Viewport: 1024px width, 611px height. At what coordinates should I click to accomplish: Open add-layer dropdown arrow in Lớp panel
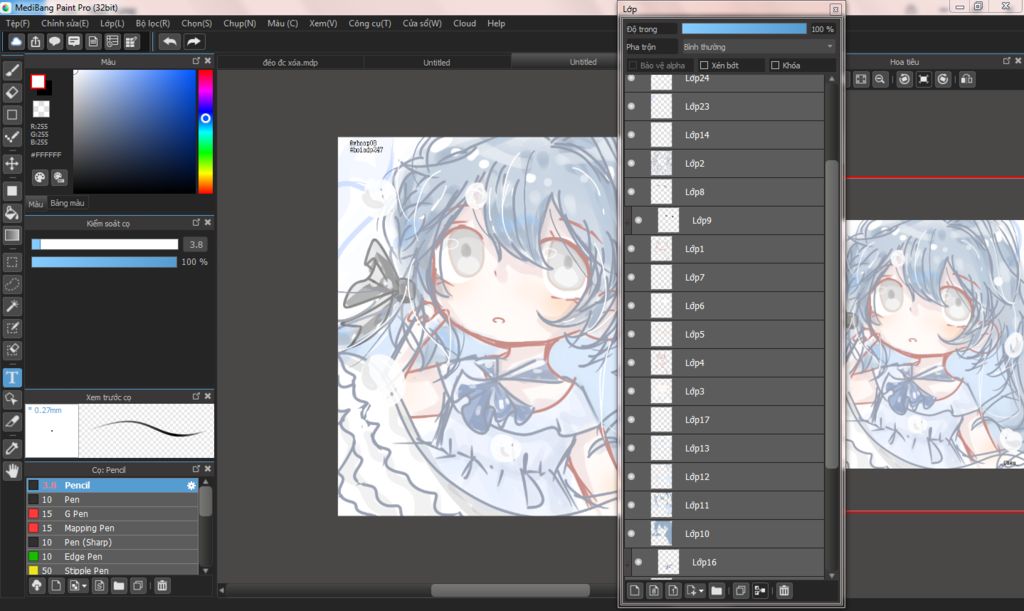(701, 591)
